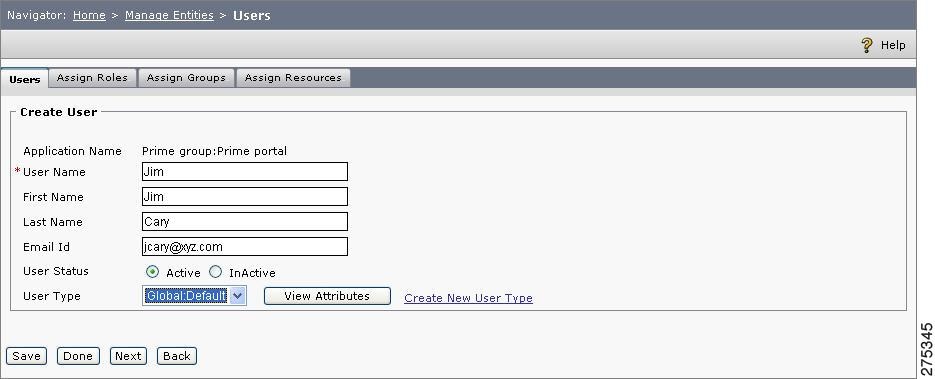Open the Help link text

coord(893,45)
